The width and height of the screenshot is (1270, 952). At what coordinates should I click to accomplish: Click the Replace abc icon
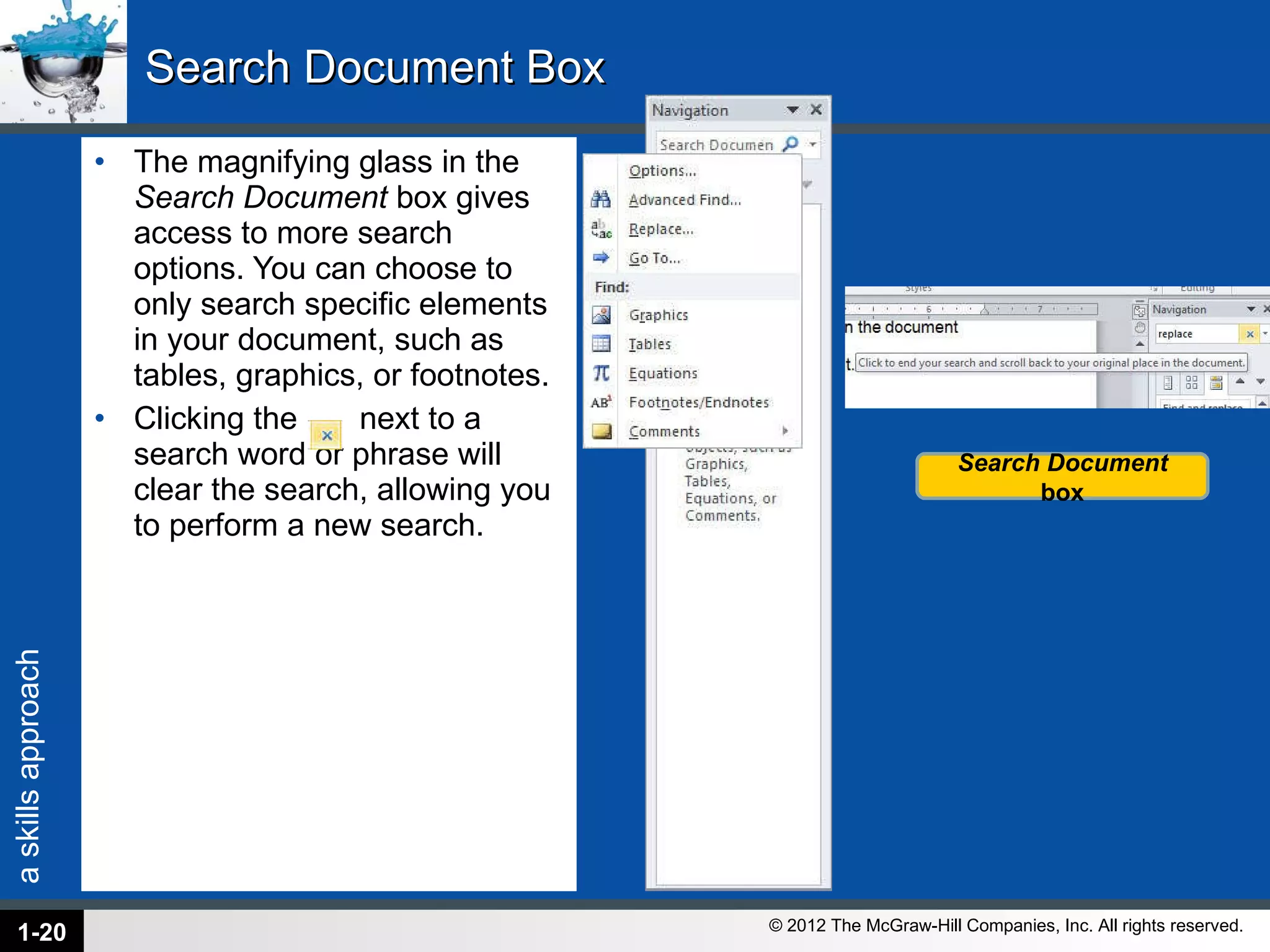coord(601,229)
